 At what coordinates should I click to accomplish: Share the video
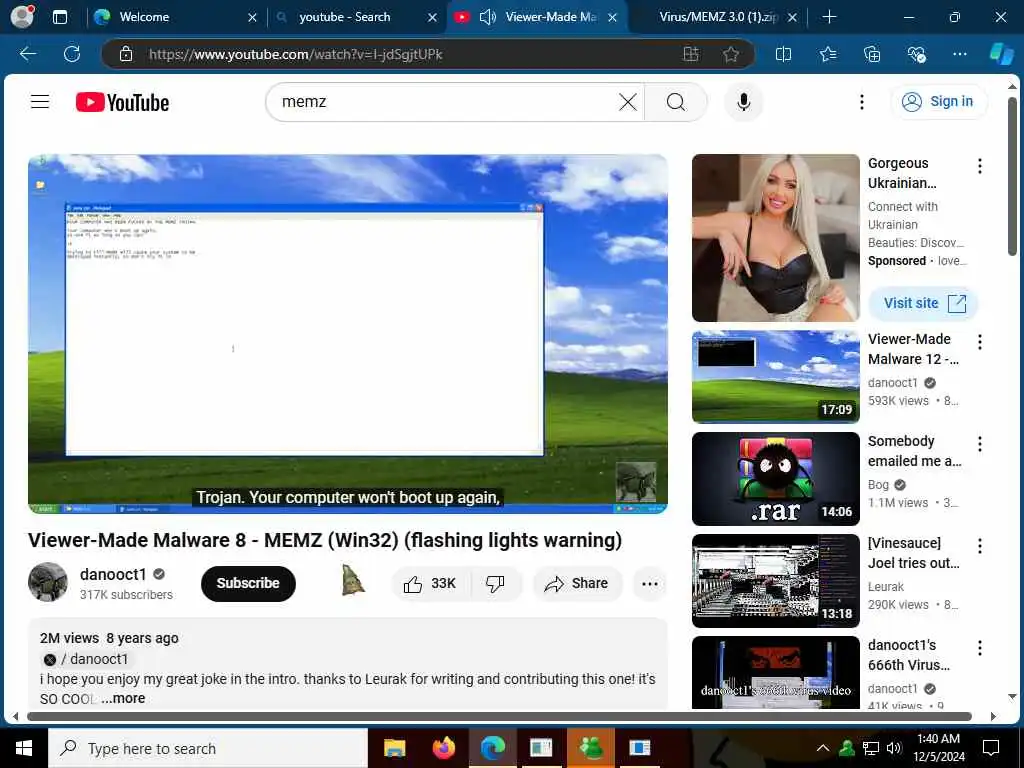point(576,583)
